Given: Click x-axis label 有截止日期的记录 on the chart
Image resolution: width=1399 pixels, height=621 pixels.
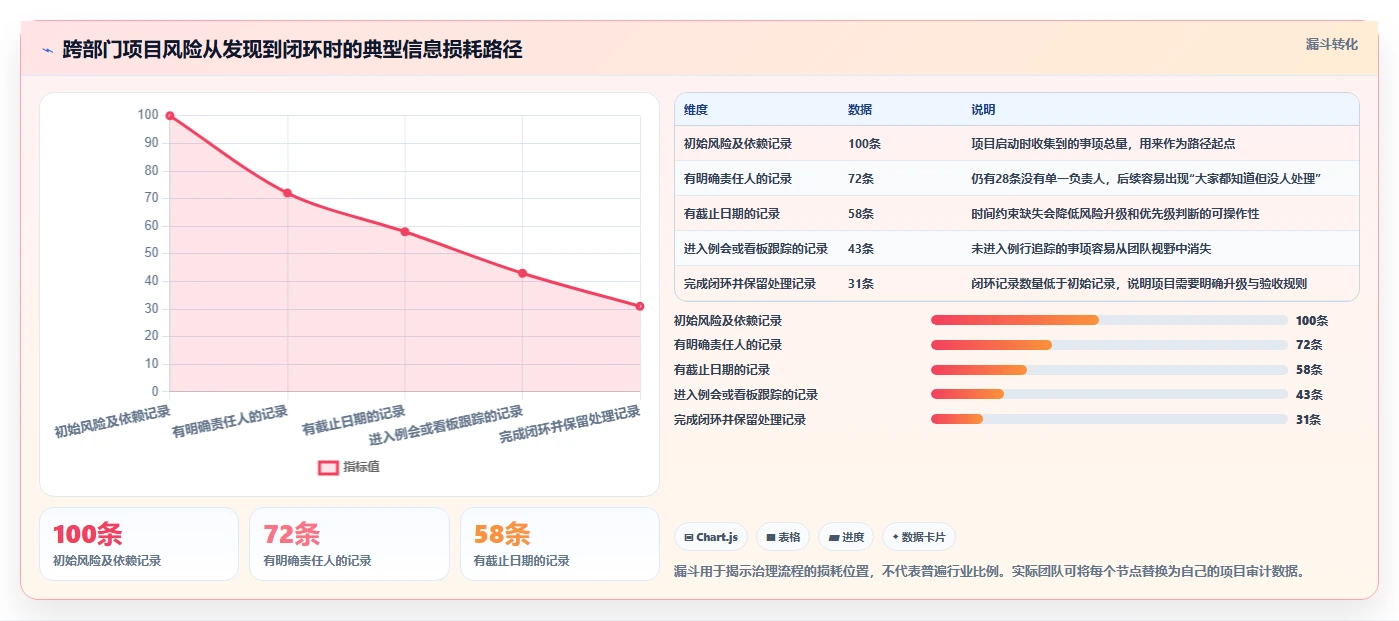Looking at the screenshot, I should (x=354, y=420).
